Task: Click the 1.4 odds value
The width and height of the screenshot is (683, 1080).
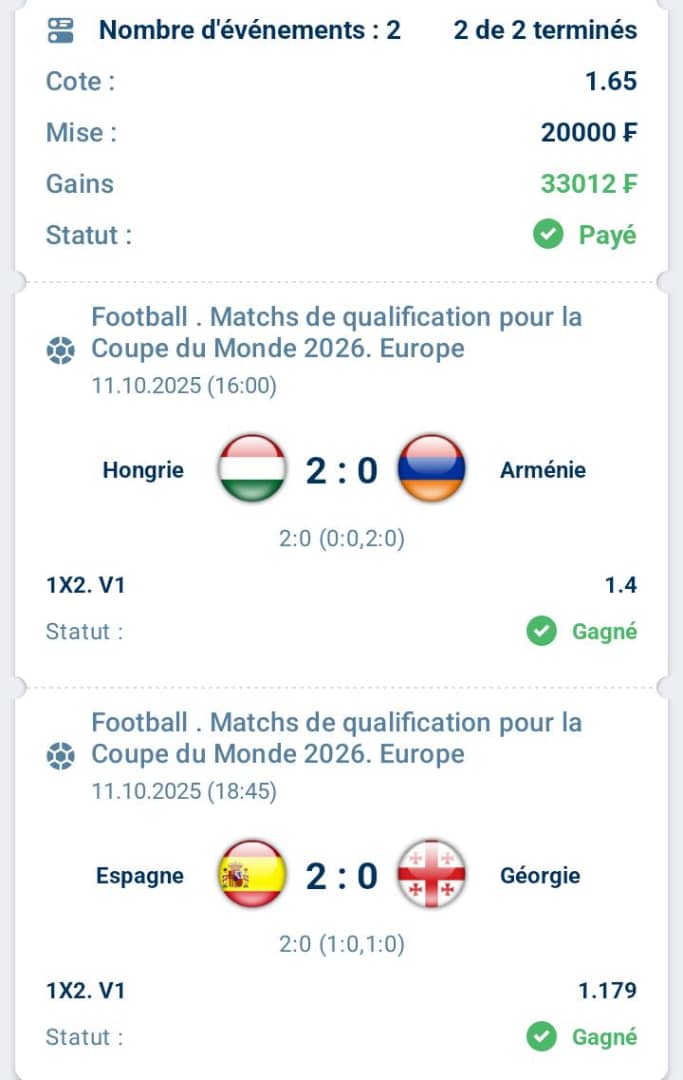Action: [x=620, y=586]
